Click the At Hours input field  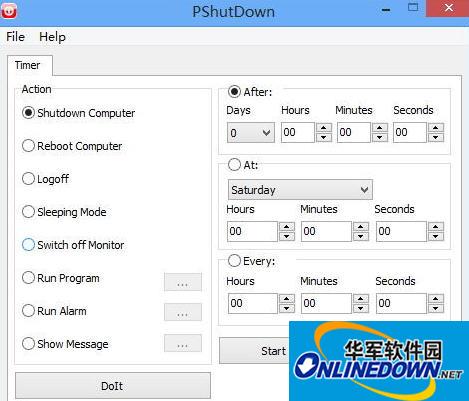coord(252,231)
